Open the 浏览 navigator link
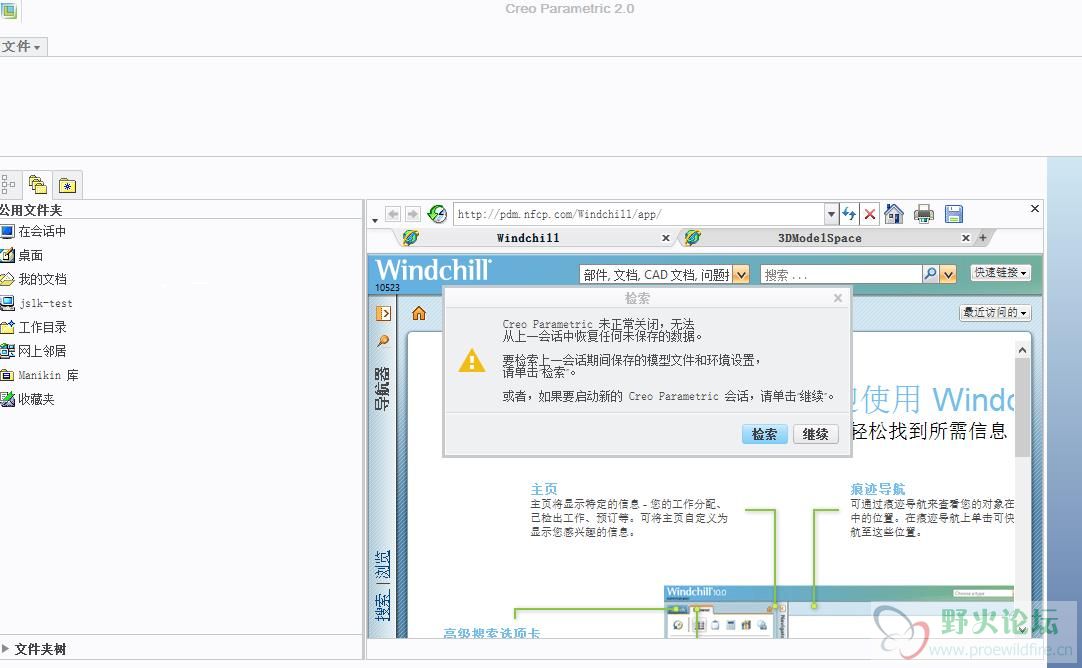 click(x=382, y=566)
